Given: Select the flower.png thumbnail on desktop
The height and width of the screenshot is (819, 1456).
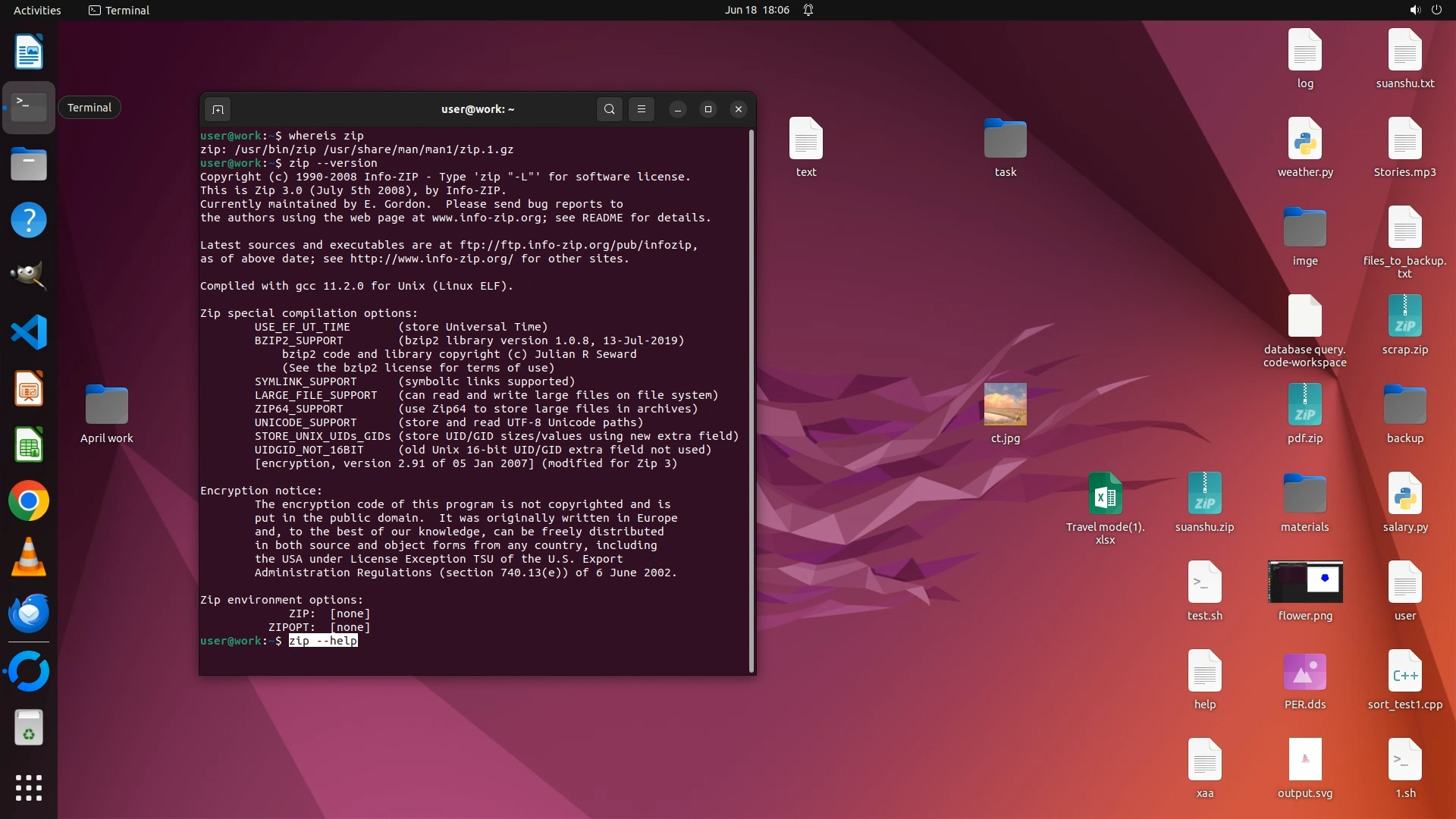Looking at the screenshot, I should [x=1304, y=582].
